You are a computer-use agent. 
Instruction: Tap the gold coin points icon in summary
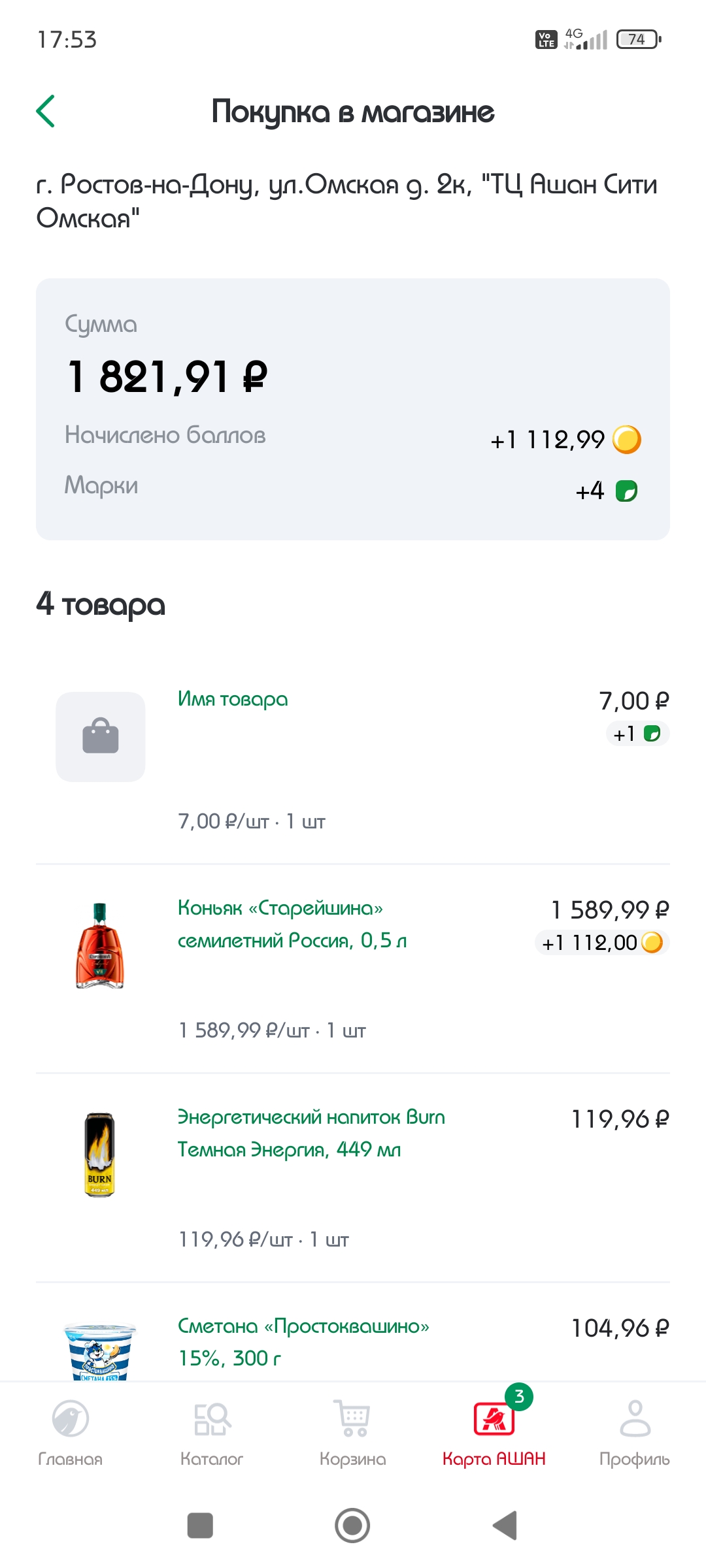[626, 440]
